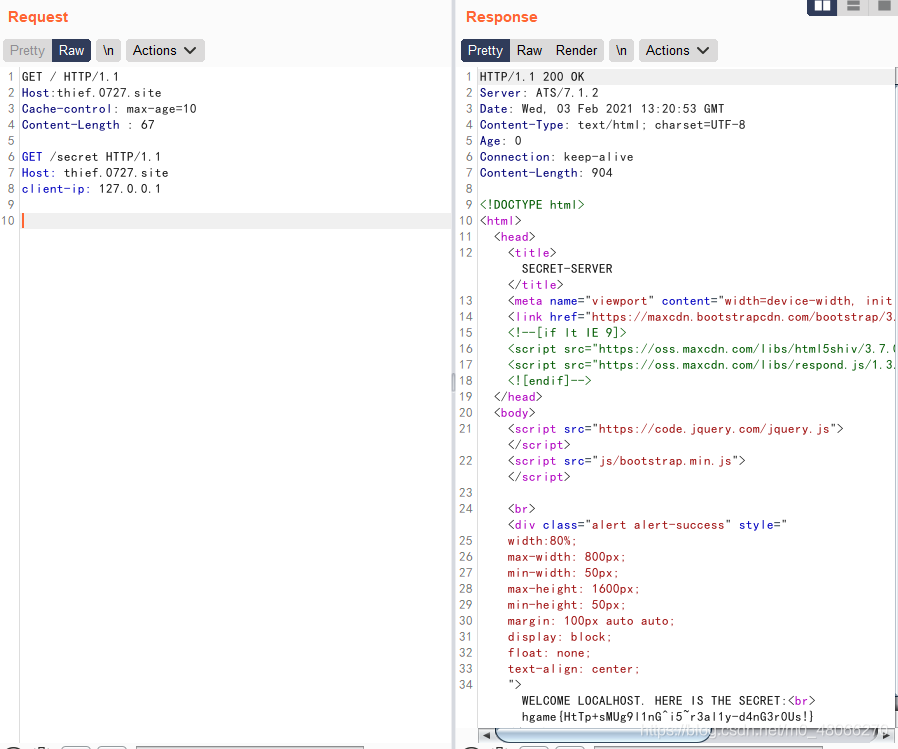Click 'WELCOME LOCALHOST. HERE IS THE SECRET' line
This screenshot has width=898, height=749.
pyautogui.click(x=668, y=701)
